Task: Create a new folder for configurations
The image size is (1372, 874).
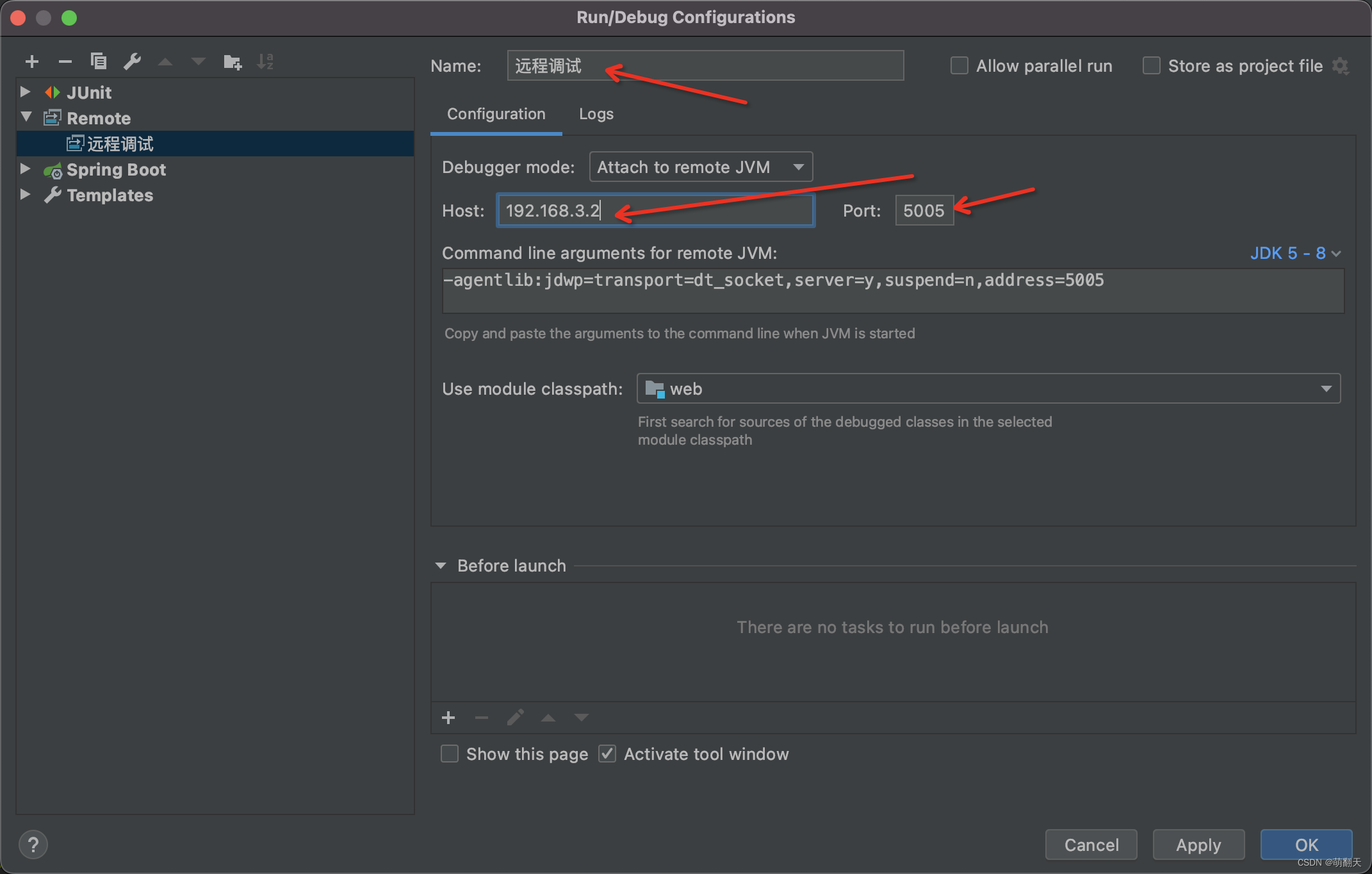Action: 233,62
